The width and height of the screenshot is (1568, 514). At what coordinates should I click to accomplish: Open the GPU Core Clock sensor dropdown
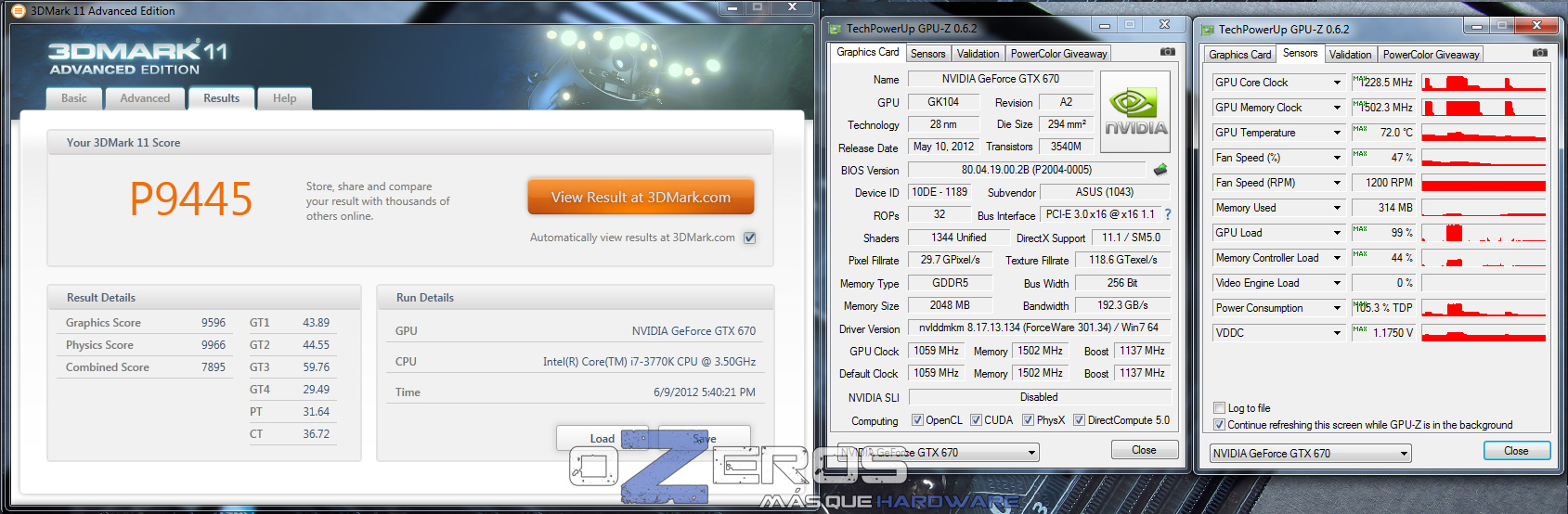pos(1338,83)
